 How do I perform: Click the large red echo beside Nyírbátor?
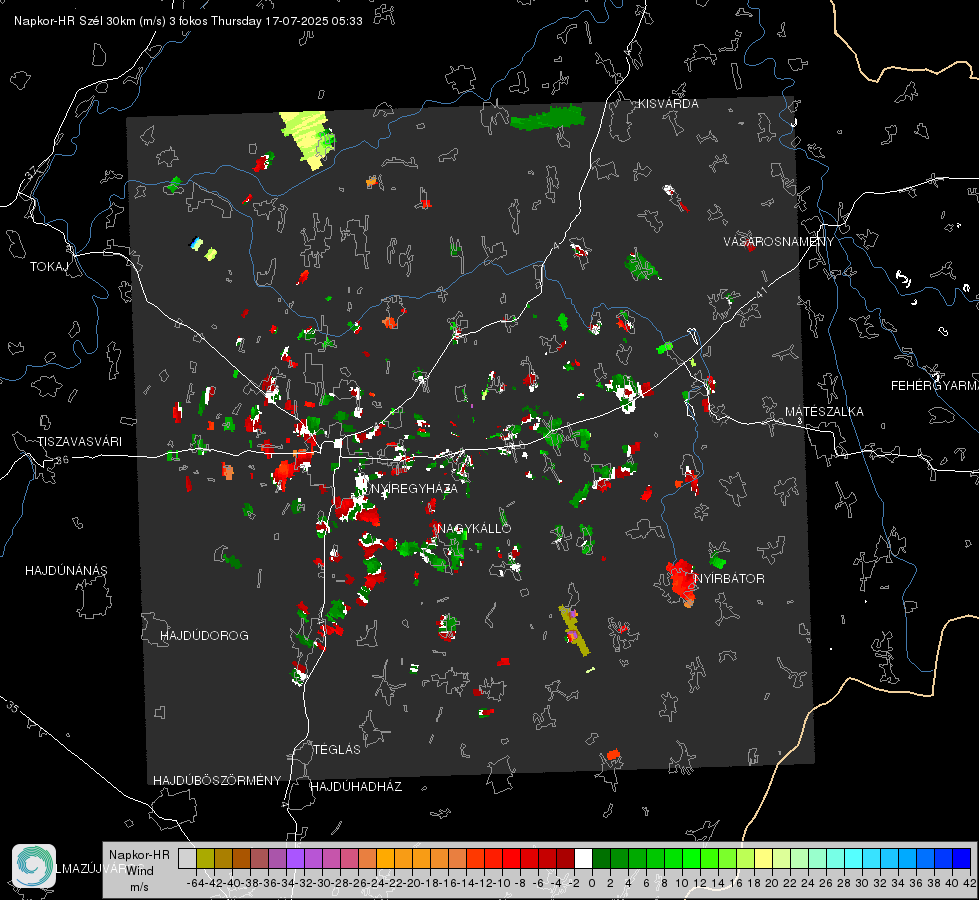click(681, 580)
